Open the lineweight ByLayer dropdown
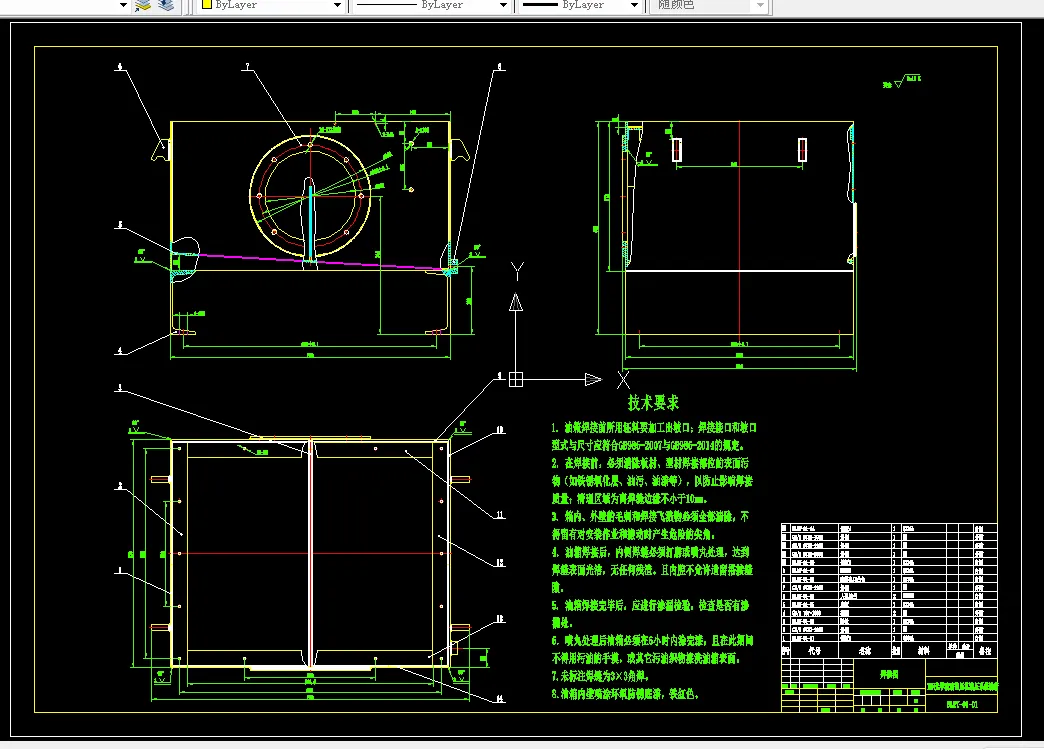1044x749 pixels. [581, 5]
